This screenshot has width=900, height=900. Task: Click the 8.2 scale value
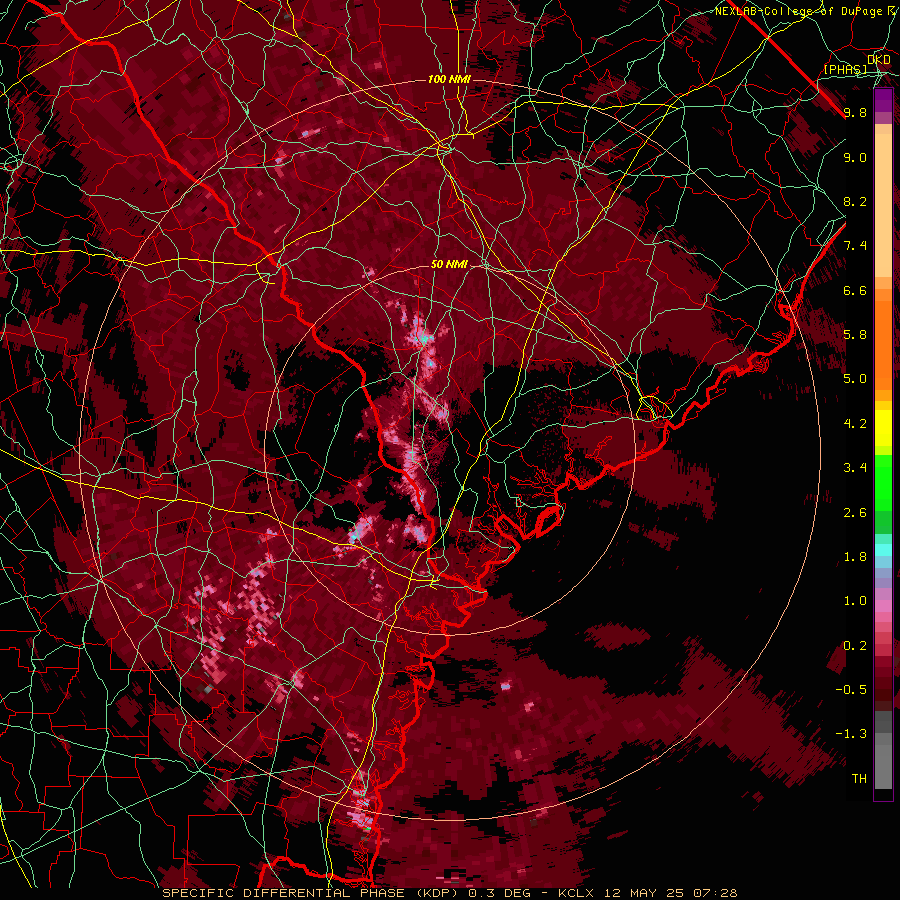coord(855,201)
